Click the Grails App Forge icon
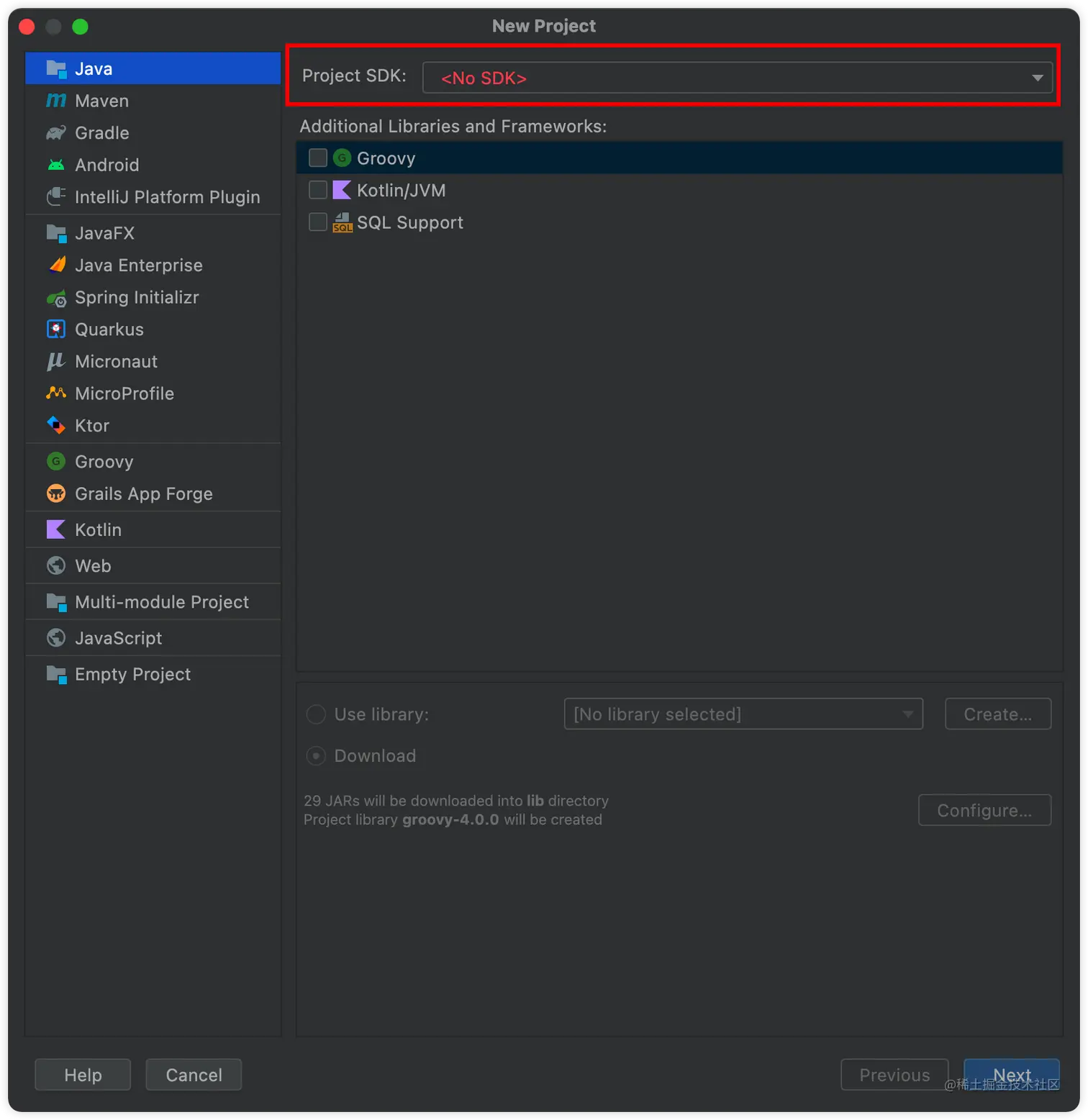This screenshot has height=1120, width=1088. (x=56, y=494)
